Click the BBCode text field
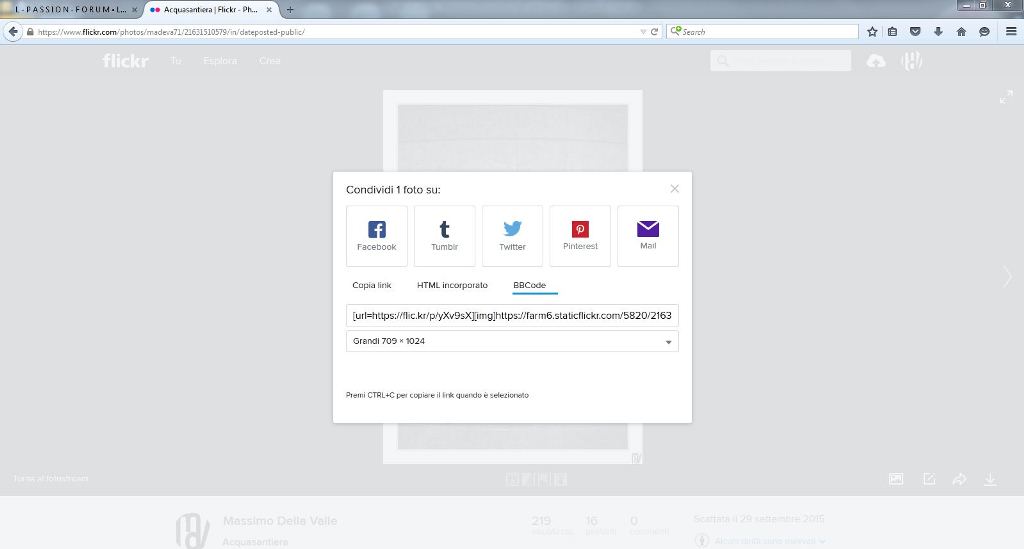Image resolution: width=1024 pixels, height=549 pixels. pyautogui.click(x=512, y=316)
